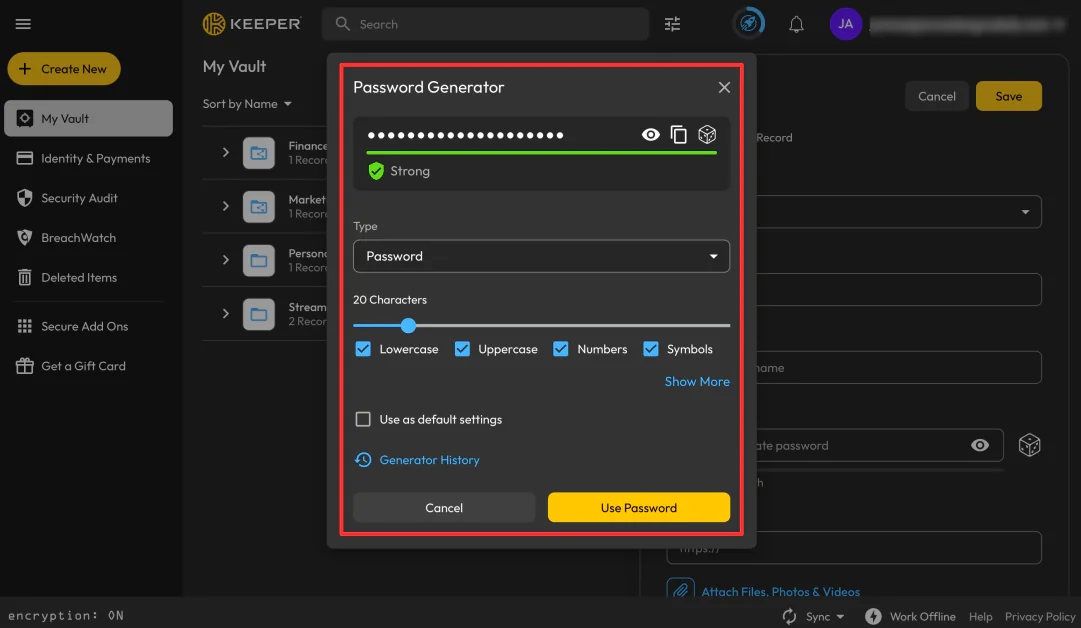Open the Type Password dropdown
Viewport: 1081px width, 628px height.
pyautogui.click(x=541, y=256)
